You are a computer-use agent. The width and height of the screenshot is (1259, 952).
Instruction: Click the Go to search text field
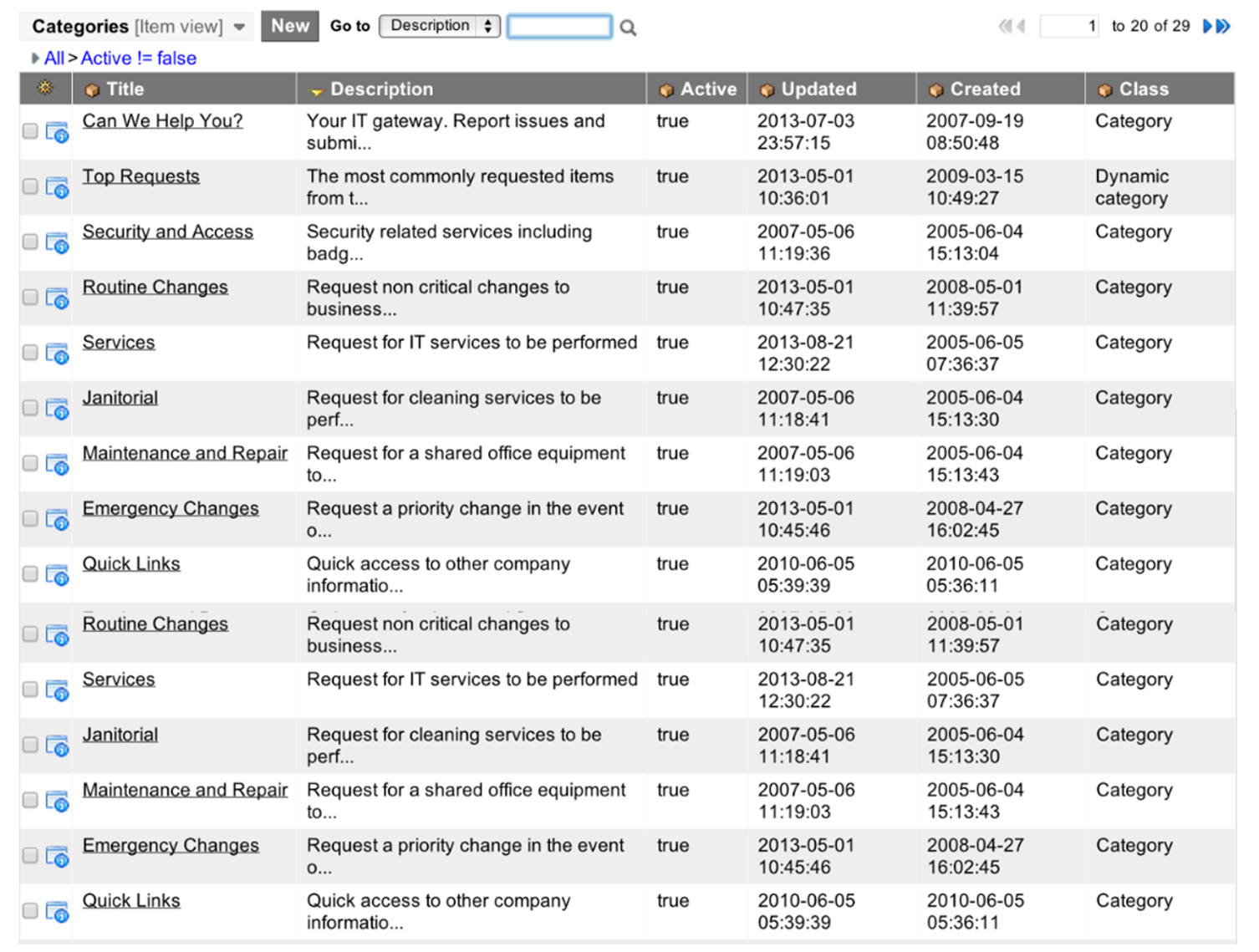559,27
